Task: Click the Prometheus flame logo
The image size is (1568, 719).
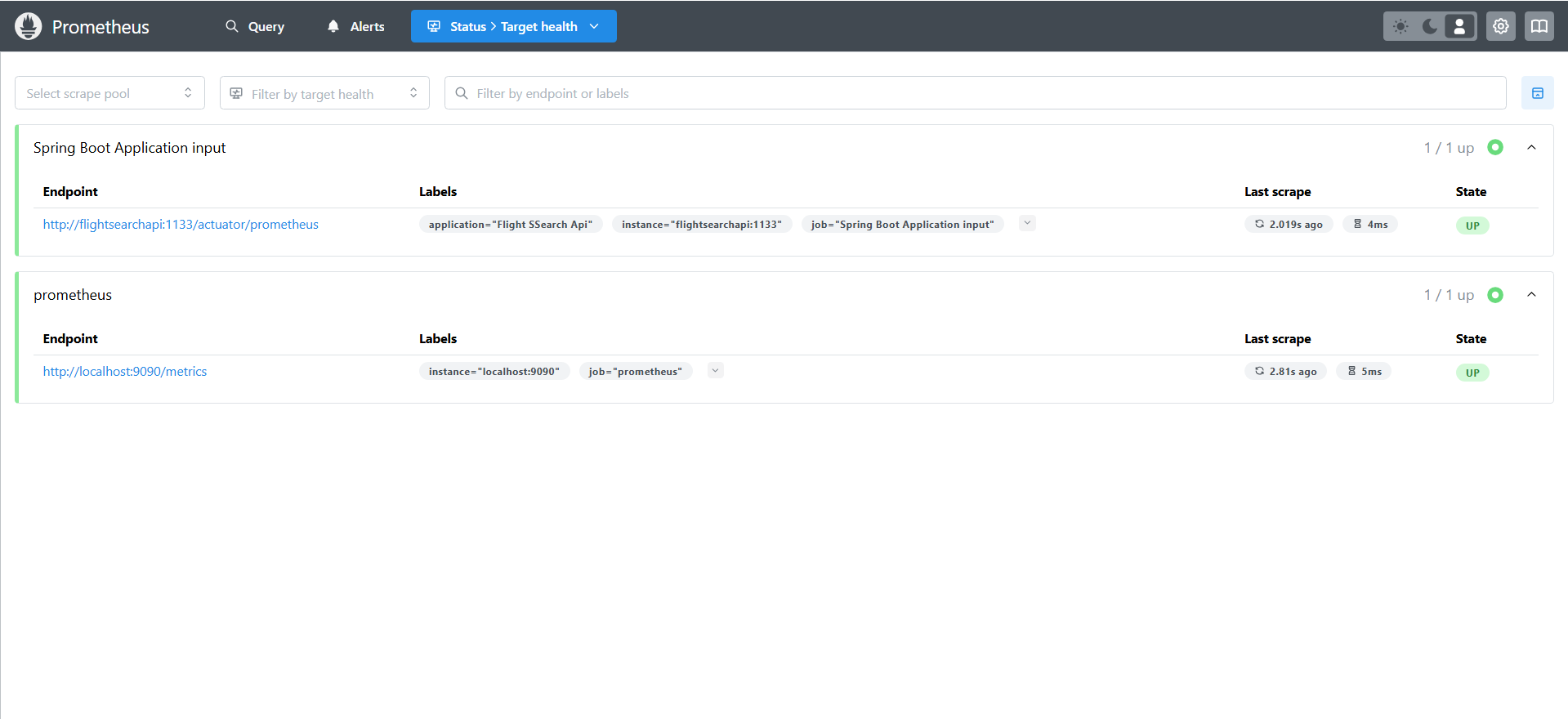Action: [28, 26]
